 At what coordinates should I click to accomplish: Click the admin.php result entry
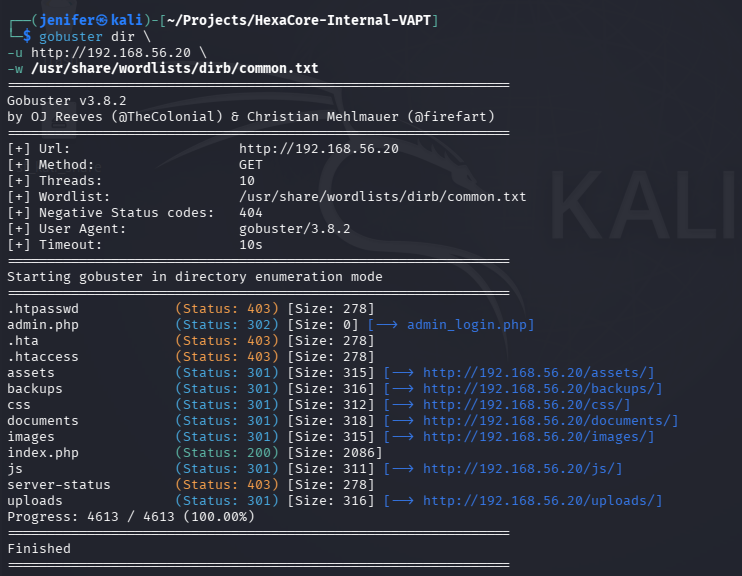tap(43, 325)
